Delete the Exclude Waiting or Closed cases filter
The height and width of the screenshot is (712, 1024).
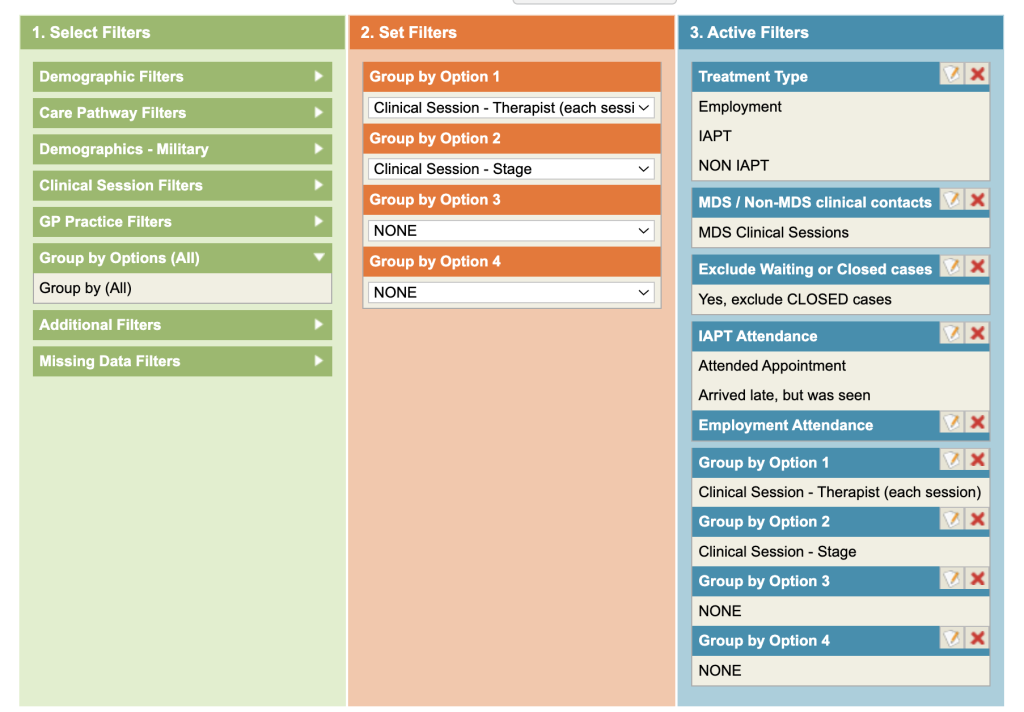tap(978, 267)
